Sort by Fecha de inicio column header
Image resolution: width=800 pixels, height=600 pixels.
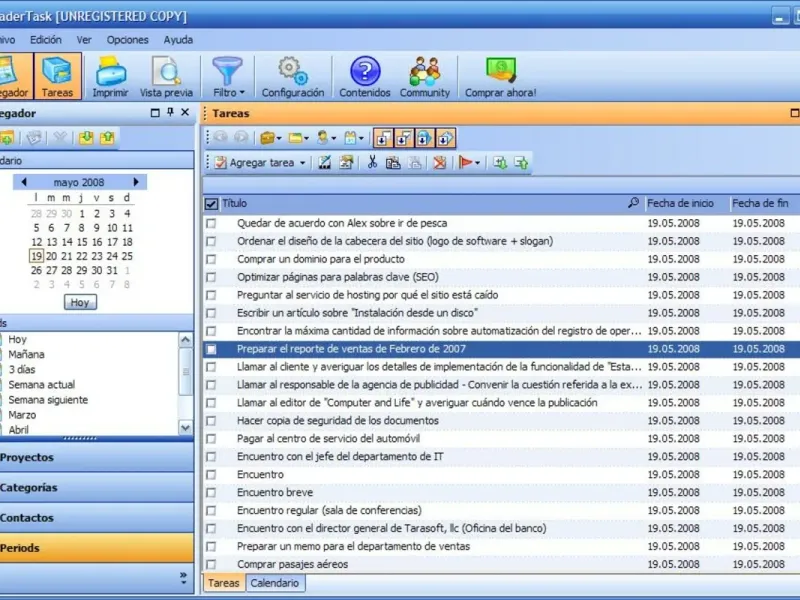[x=685, y=204]
